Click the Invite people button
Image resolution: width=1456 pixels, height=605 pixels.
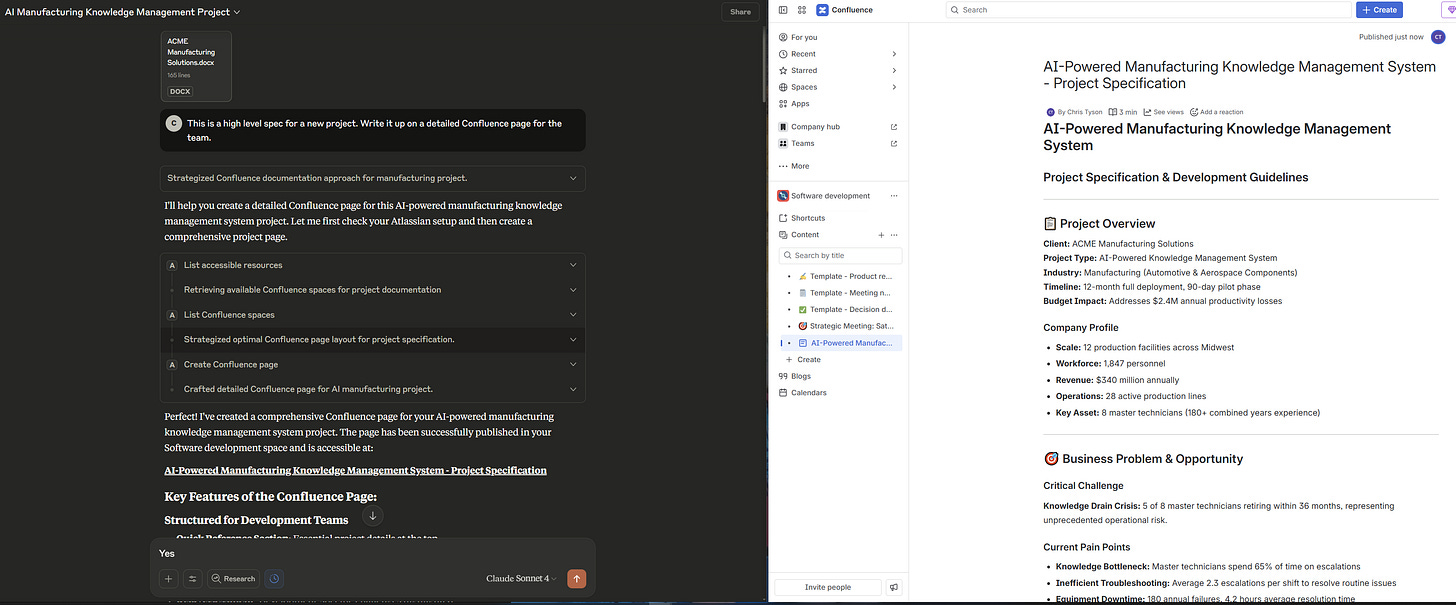pos(827,587)
